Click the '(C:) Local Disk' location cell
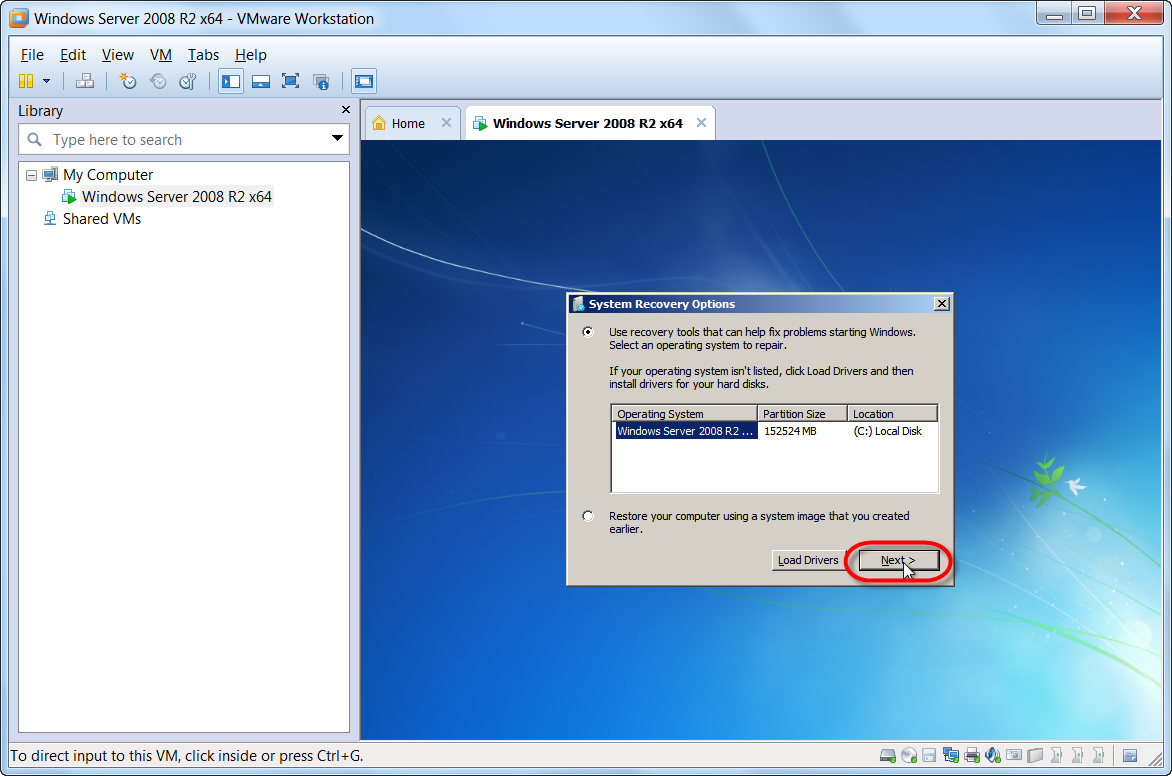Screen dimensions: 1172x776 [887, 431]
